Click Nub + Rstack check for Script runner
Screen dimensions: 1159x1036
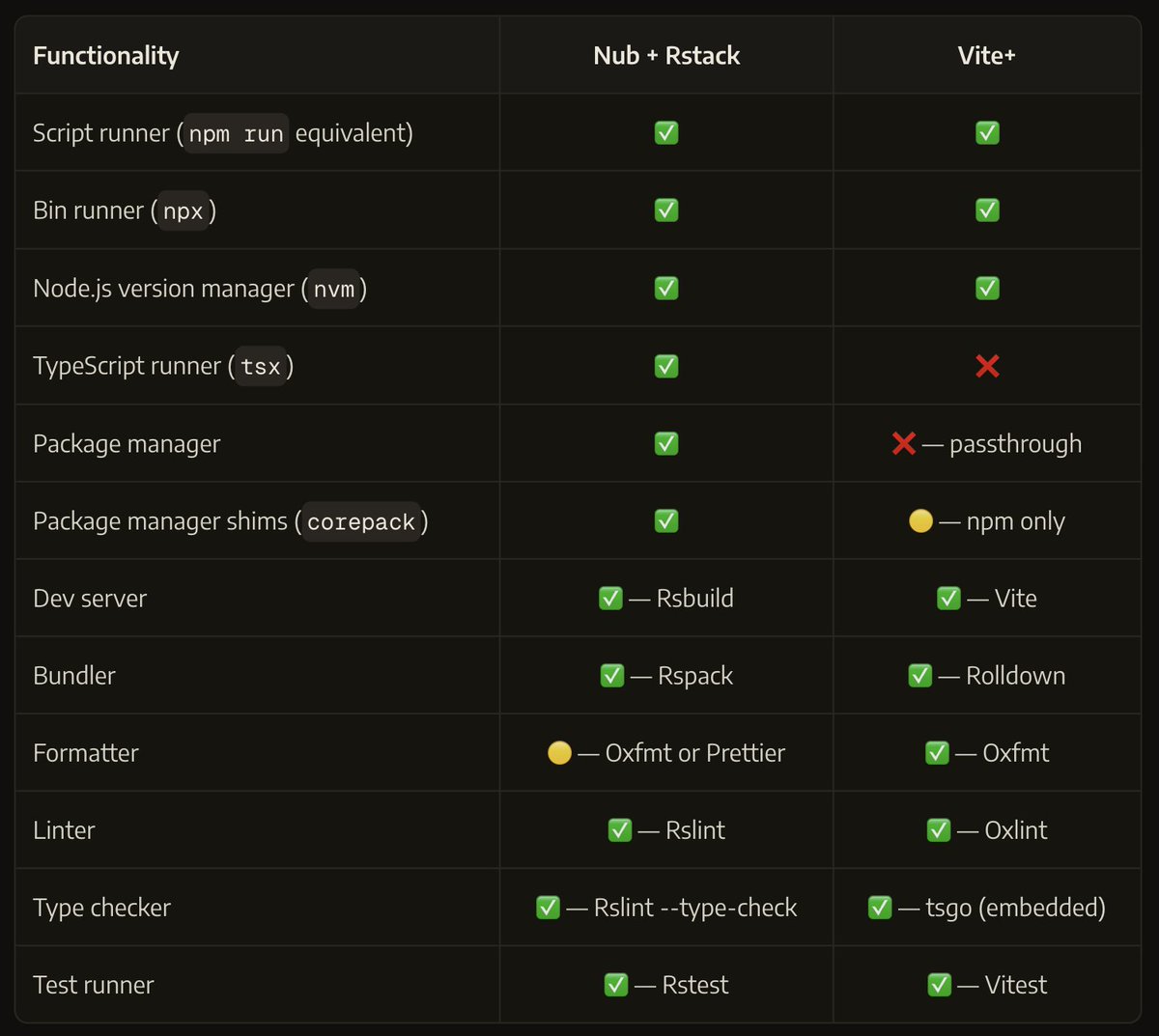666,133
